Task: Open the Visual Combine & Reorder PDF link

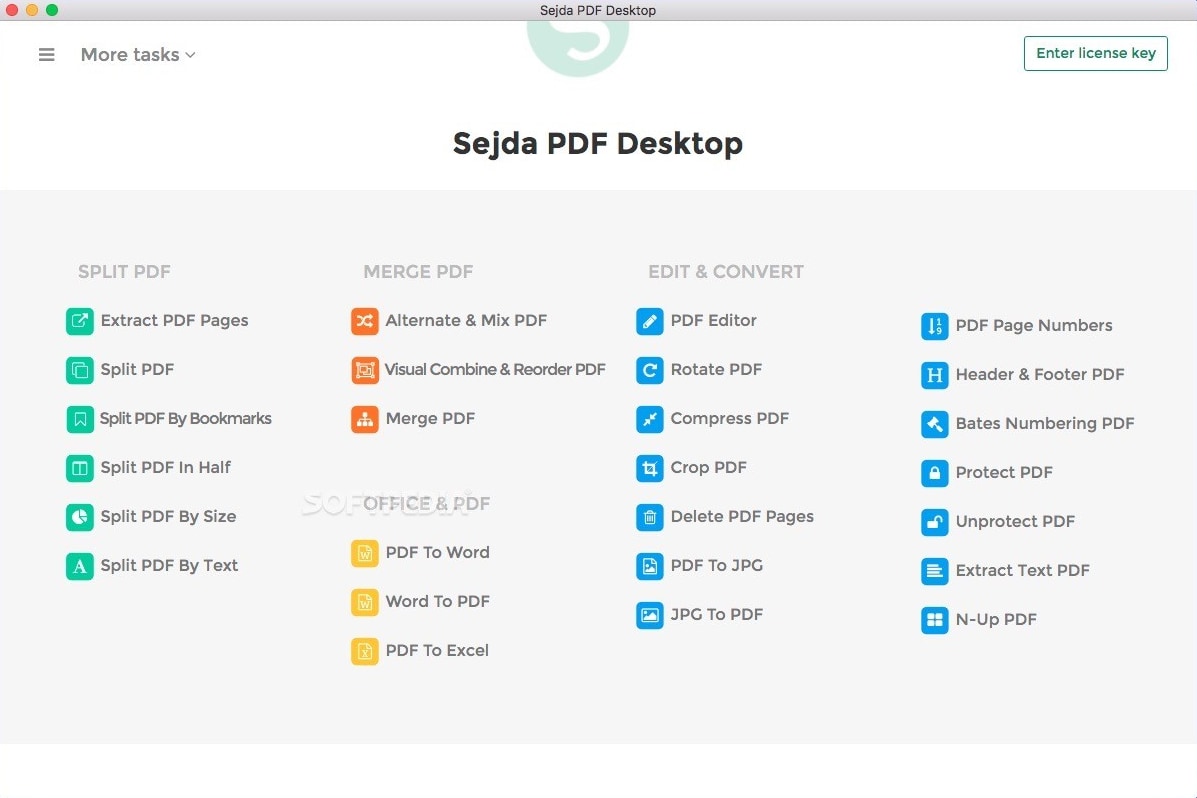Action: pos(495,370)
